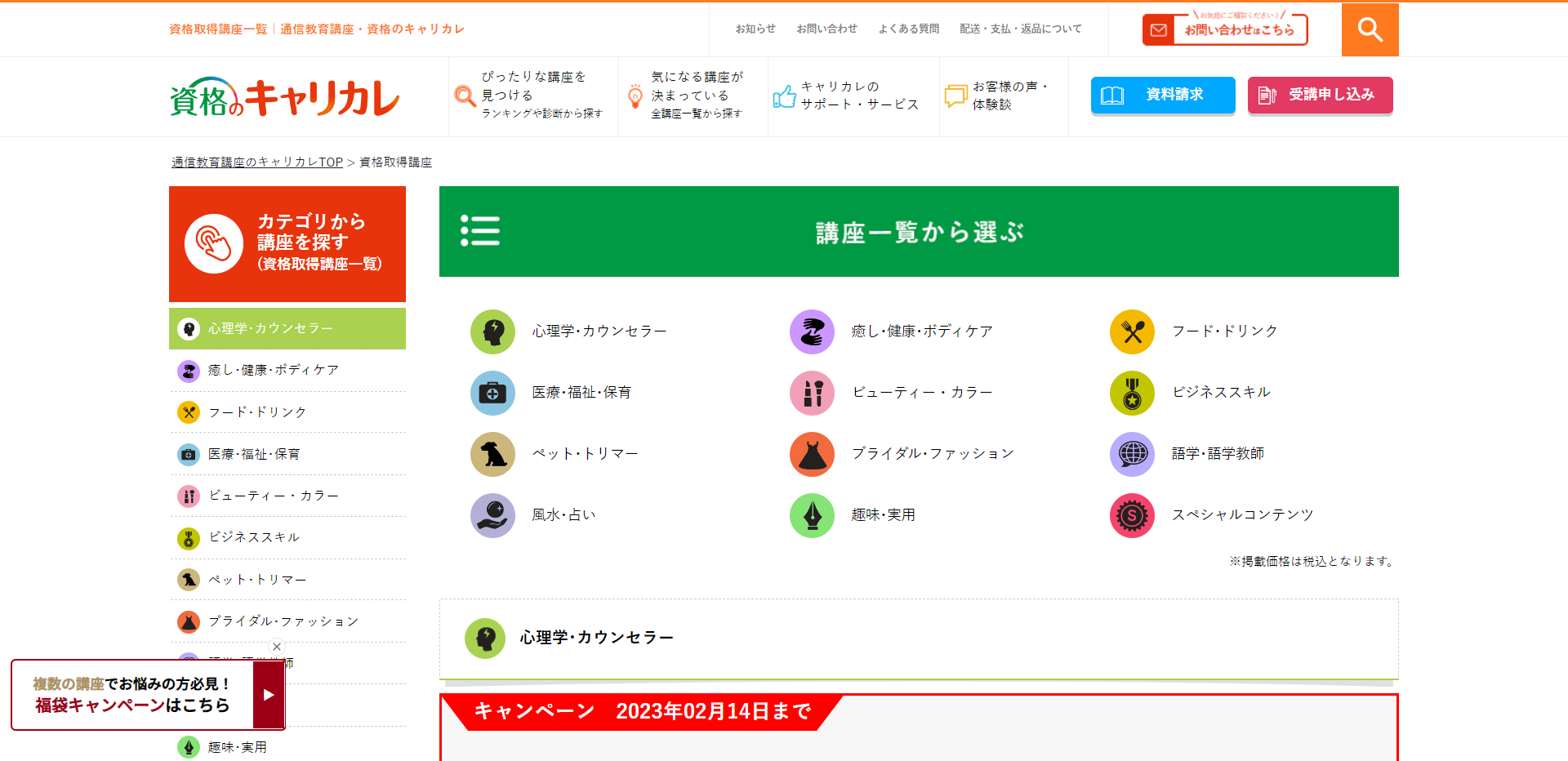Click the 心理学・カウンセラー head icon in grid
Viewport: 1568px width, 761px height.
[x=492, y=332]
